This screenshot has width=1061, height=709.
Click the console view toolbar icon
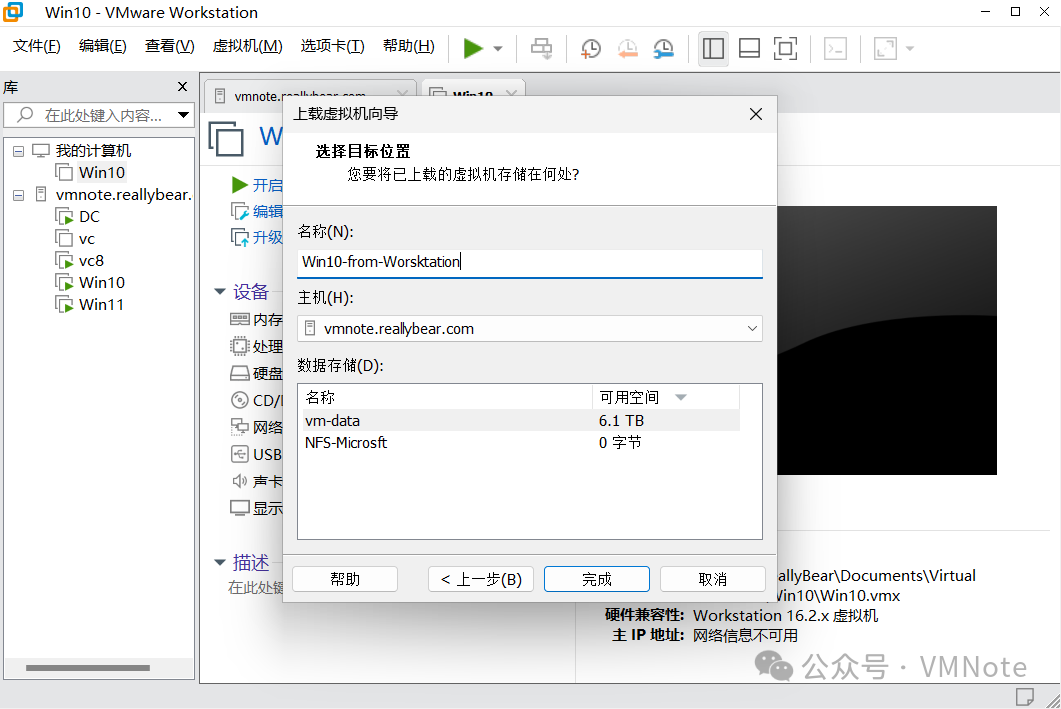[835, 48]
